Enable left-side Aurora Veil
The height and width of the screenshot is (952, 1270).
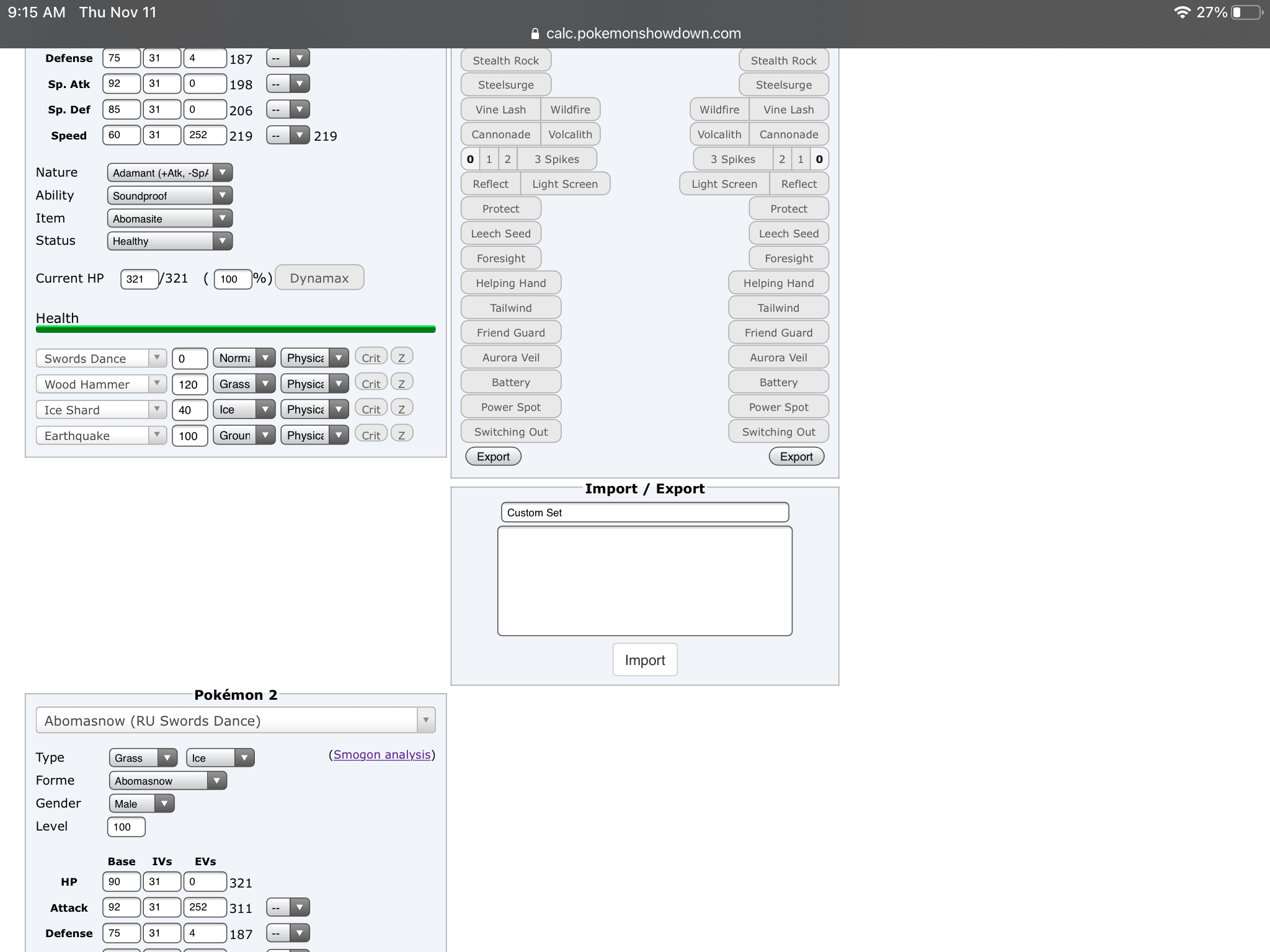[x=511, y=357]
